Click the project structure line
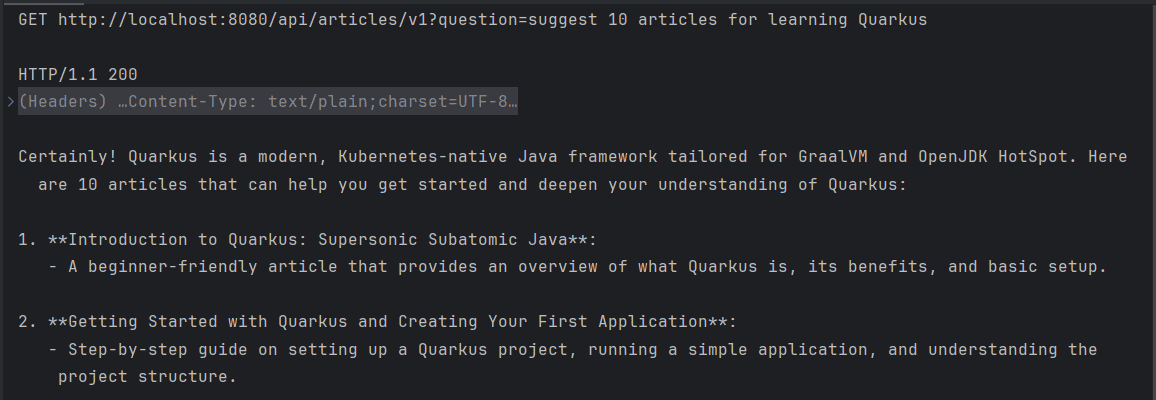 (x=147, y=377)
